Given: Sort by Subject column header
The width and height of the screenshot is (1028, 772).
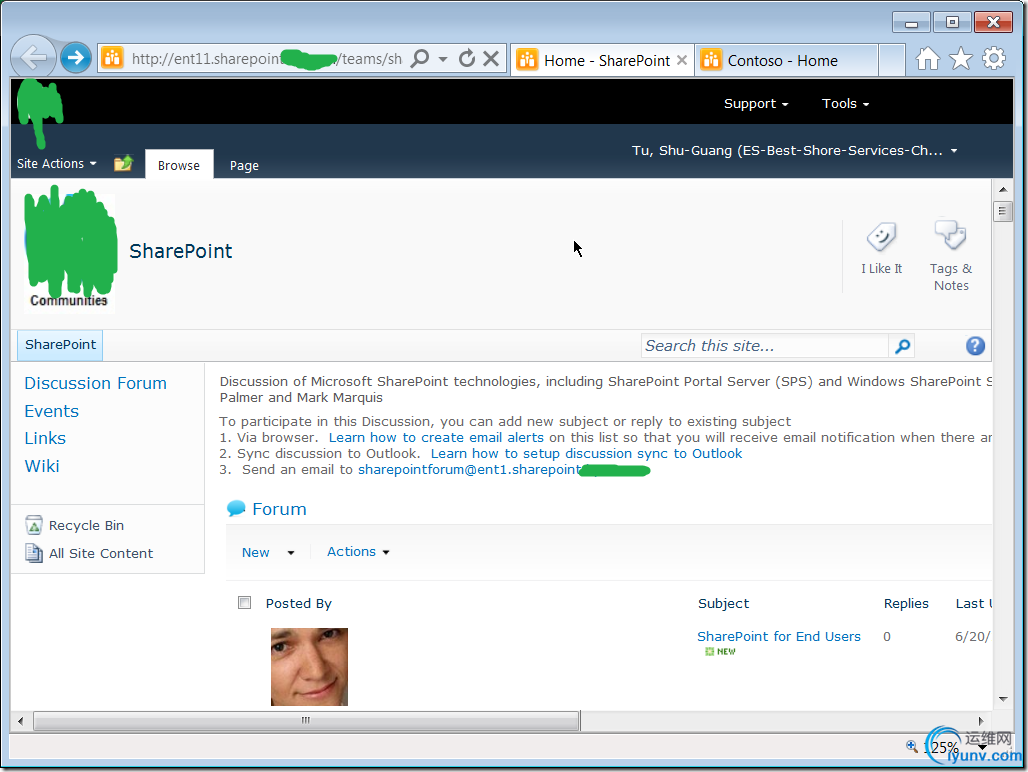Looking at the screenshot, I should coord(723,604).
